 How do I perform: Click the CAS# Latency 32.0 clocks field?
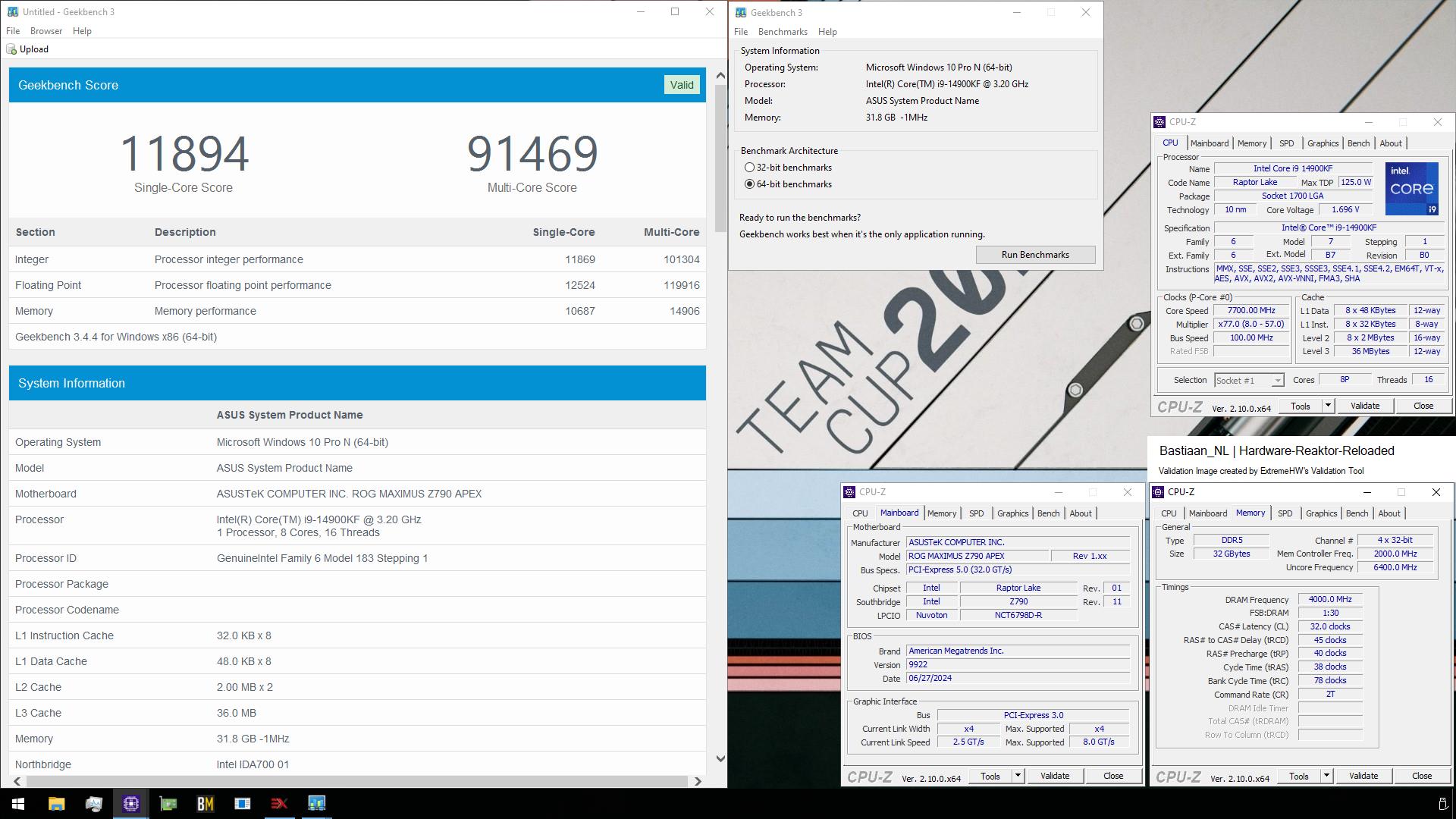[x=1330, y=627]
